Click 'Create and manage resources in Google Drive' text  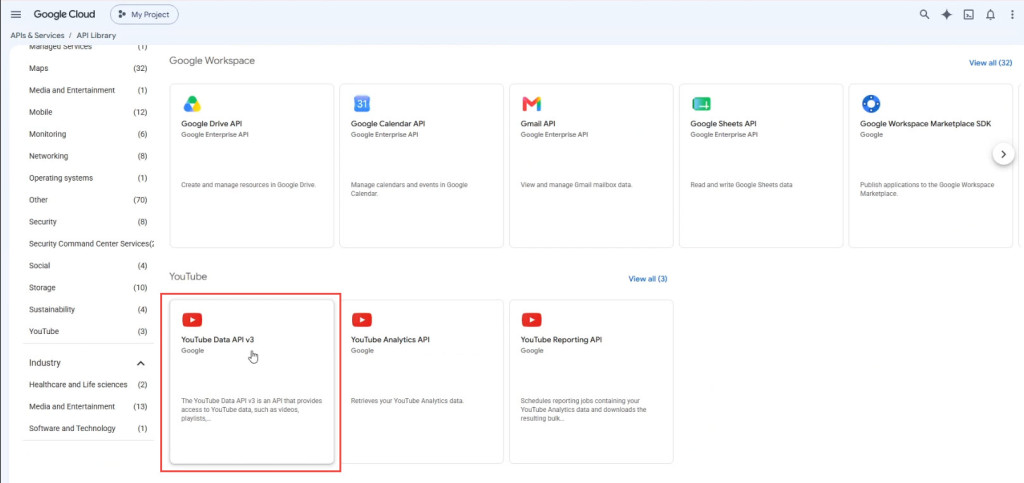click(x=249, y=185)
